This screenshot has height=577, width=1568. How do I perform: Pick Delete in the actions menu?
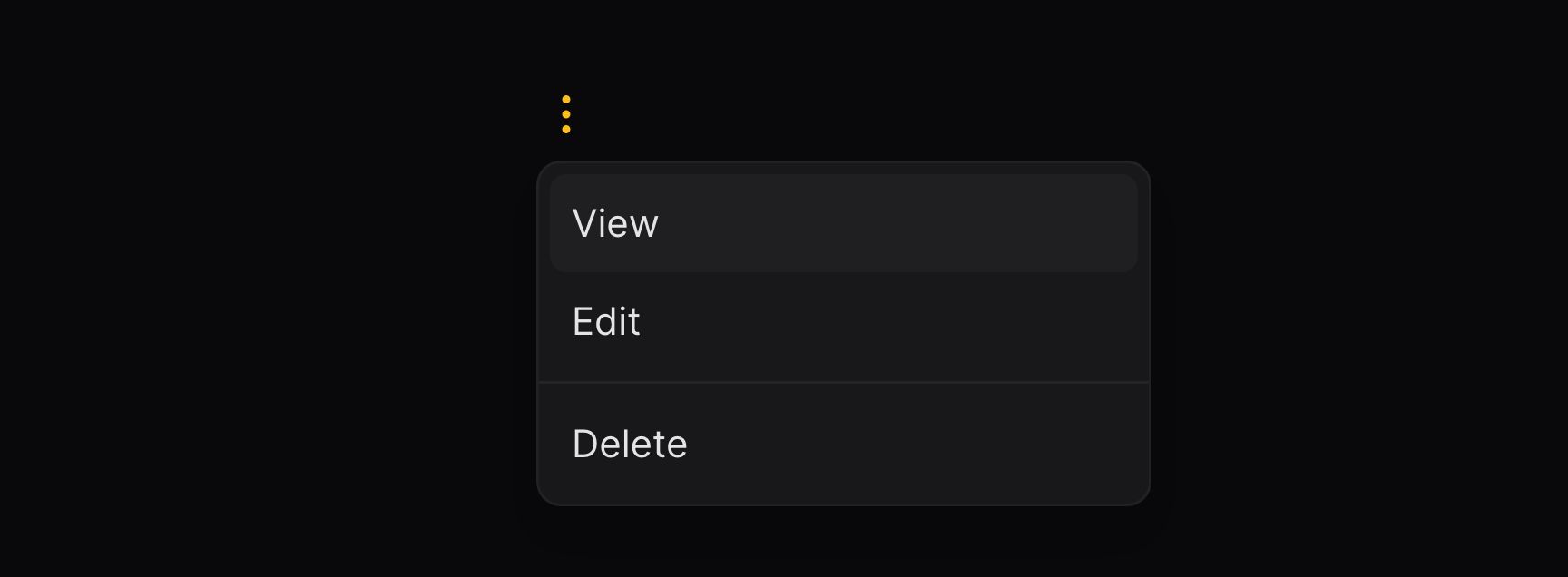click(844, 444)
